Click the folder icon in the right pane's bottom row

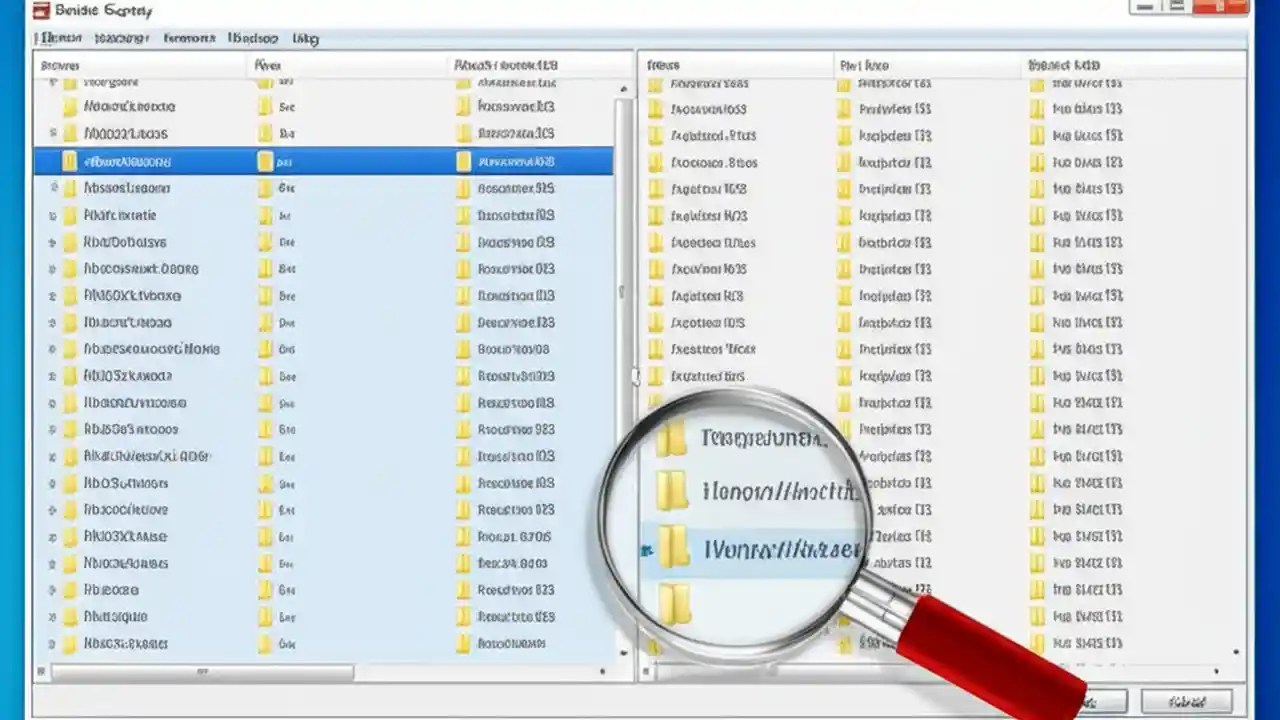click(1036, 644)
